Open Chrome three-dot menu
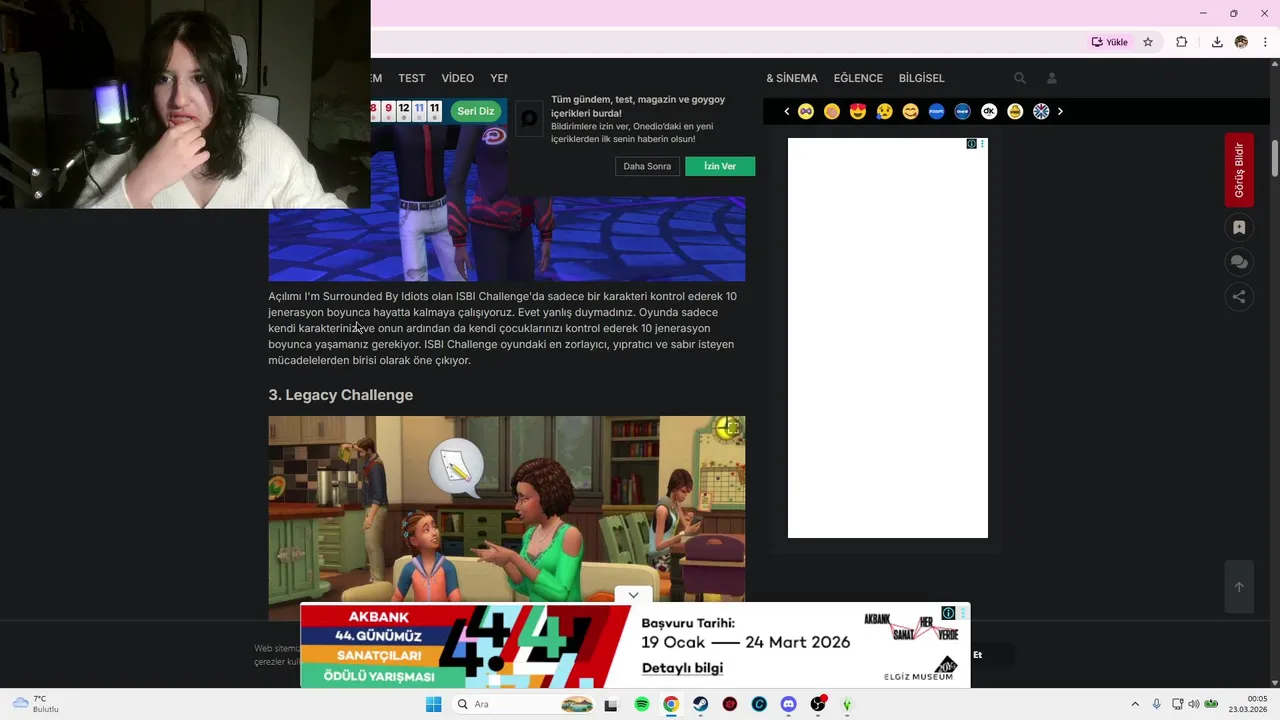The width and height of the screenshot is (1280, 720). [x=1266, y=42]
